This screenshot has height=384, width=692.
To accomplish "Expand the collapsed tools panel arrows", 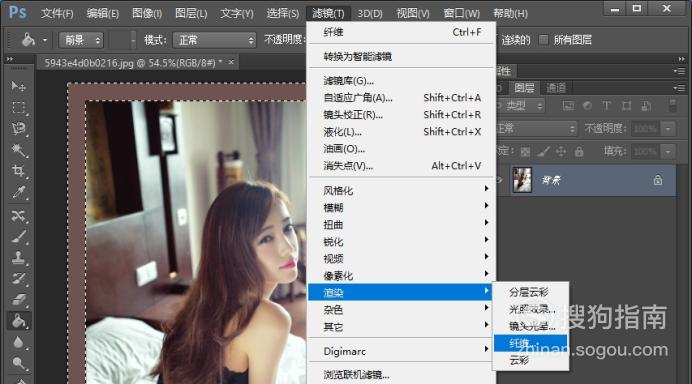I will pyautogui.click(x=10, y=59).
